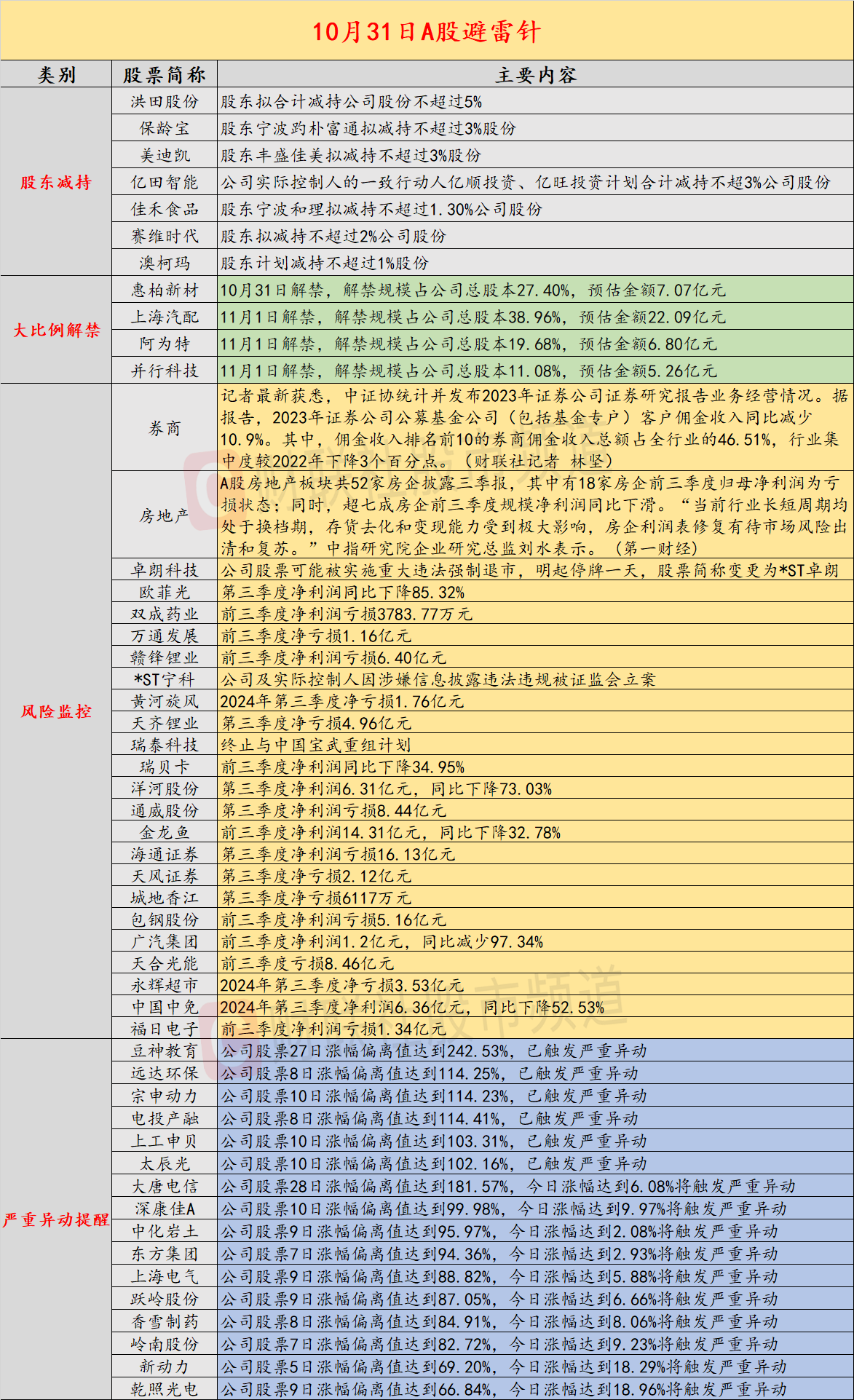The width and height of the screenshot is (854, 1400).
Task: Click '股东拟合计减持公司股份不超过5%' content
Action: tap(351, 102)
